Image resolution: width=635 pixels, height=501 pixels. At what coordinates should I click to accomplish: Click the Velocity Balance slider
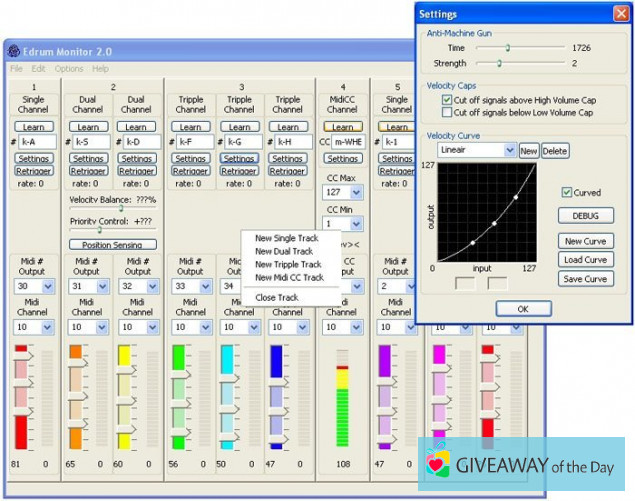pyautogui.click(x=121, y=208)
